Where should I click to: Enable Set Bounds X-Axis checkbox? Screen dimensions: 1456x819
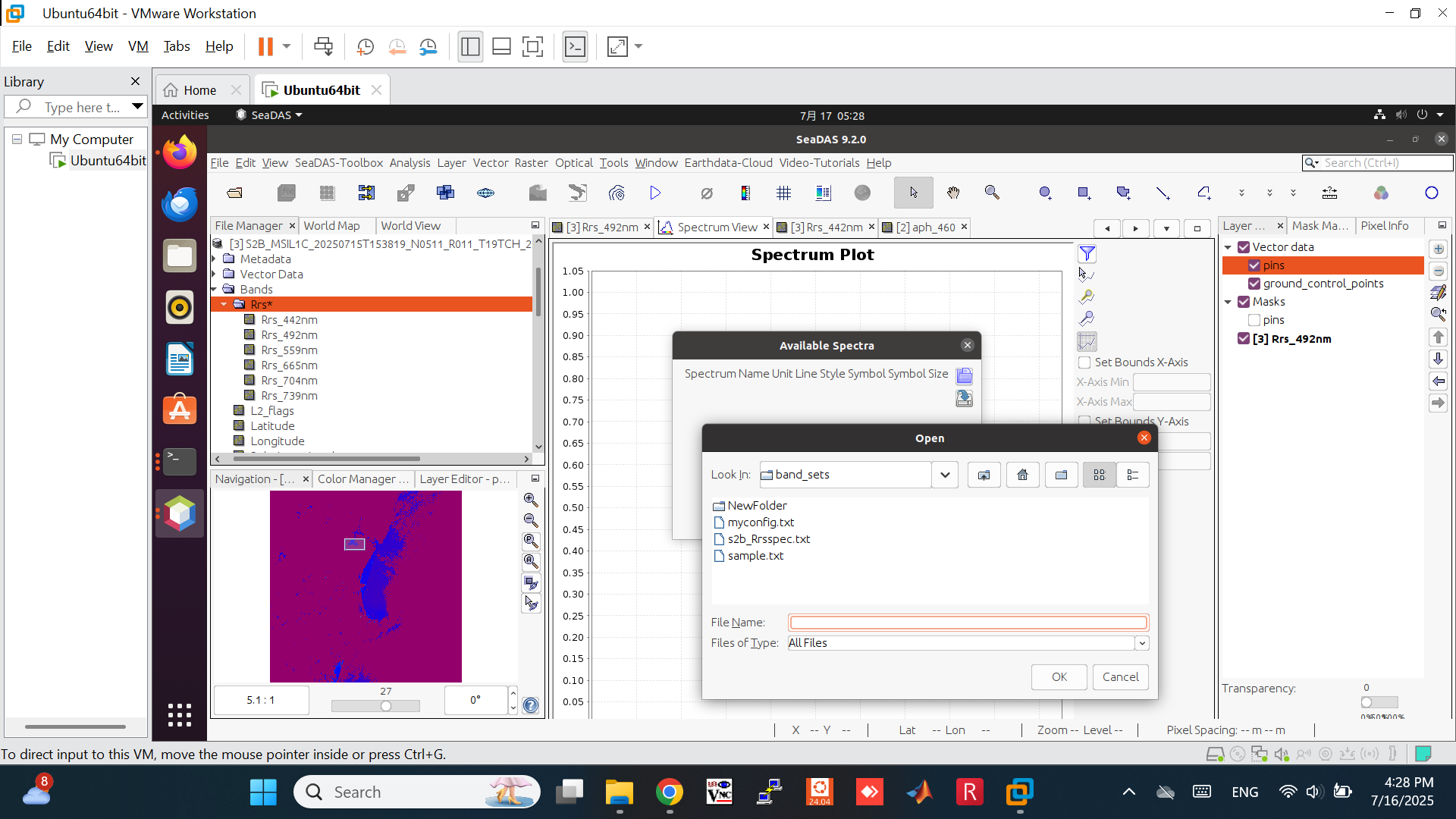[1084, 362]
